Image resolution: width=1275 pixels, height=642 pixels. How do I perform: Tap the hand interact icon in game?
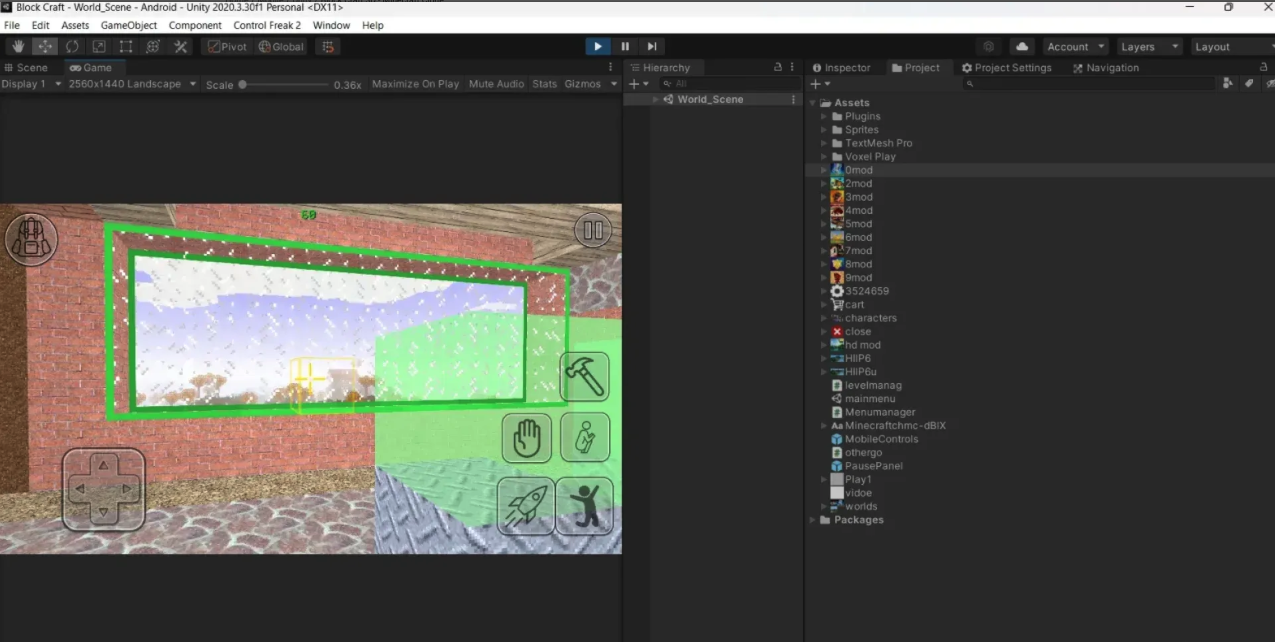[x=527, y=438]
